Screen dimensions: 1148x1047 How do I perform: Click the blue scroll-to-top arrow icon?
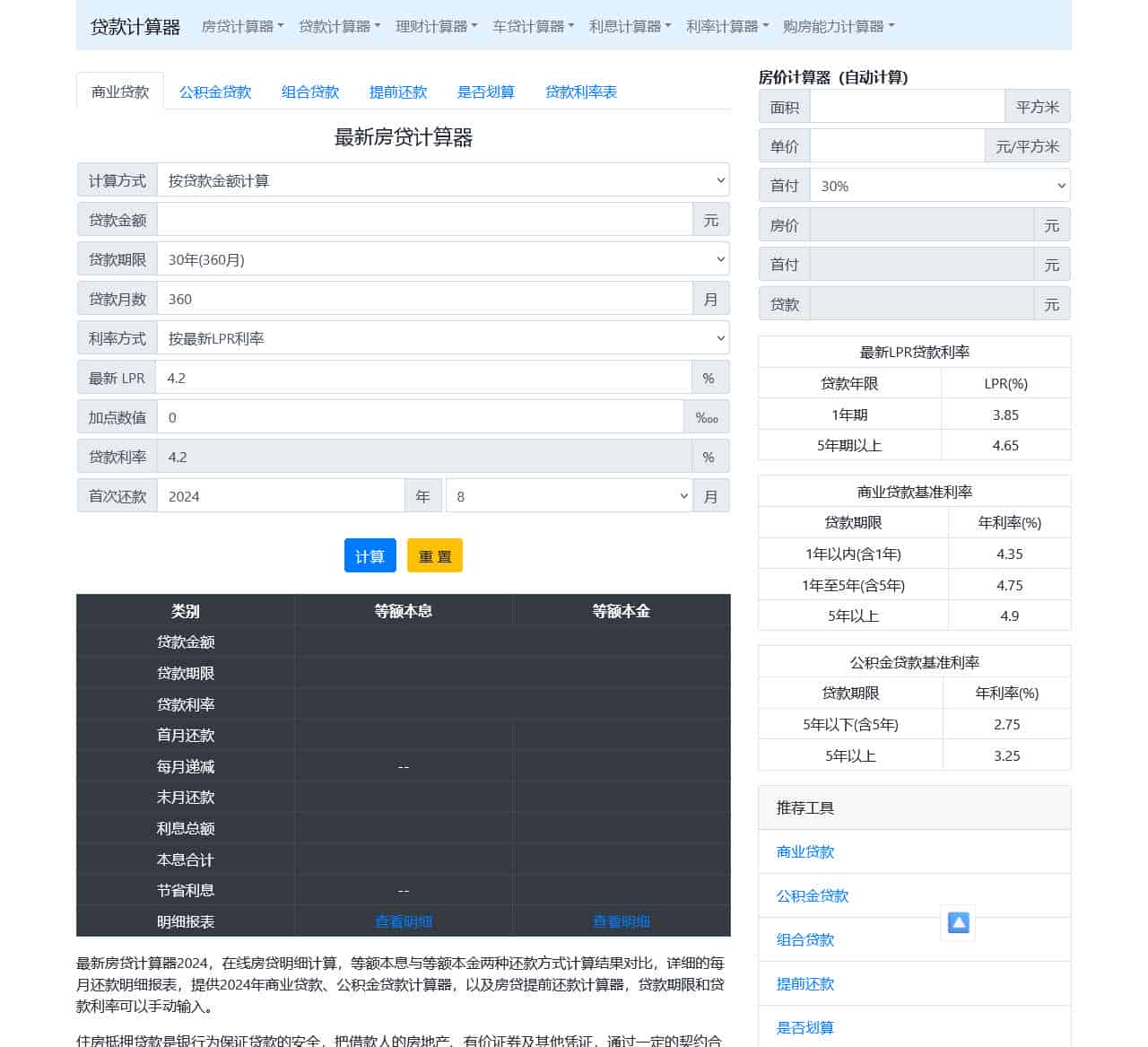click(x=958, y=922)
